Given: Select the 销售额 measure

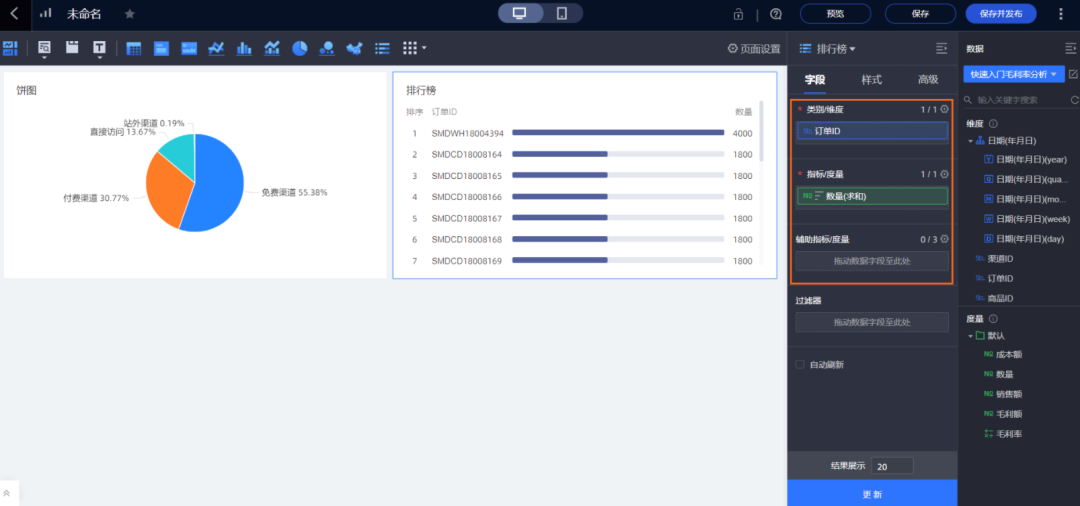Looking at the screenshot, I should [x=1003, y=394].
